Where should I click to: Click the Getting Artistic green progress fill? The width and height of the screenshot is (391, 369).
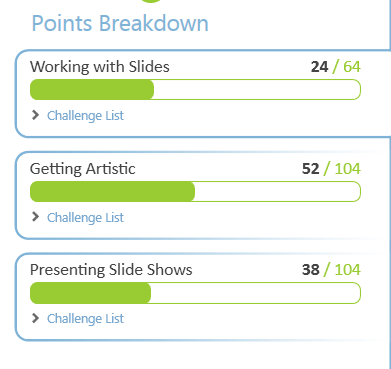tap(112, 192)
